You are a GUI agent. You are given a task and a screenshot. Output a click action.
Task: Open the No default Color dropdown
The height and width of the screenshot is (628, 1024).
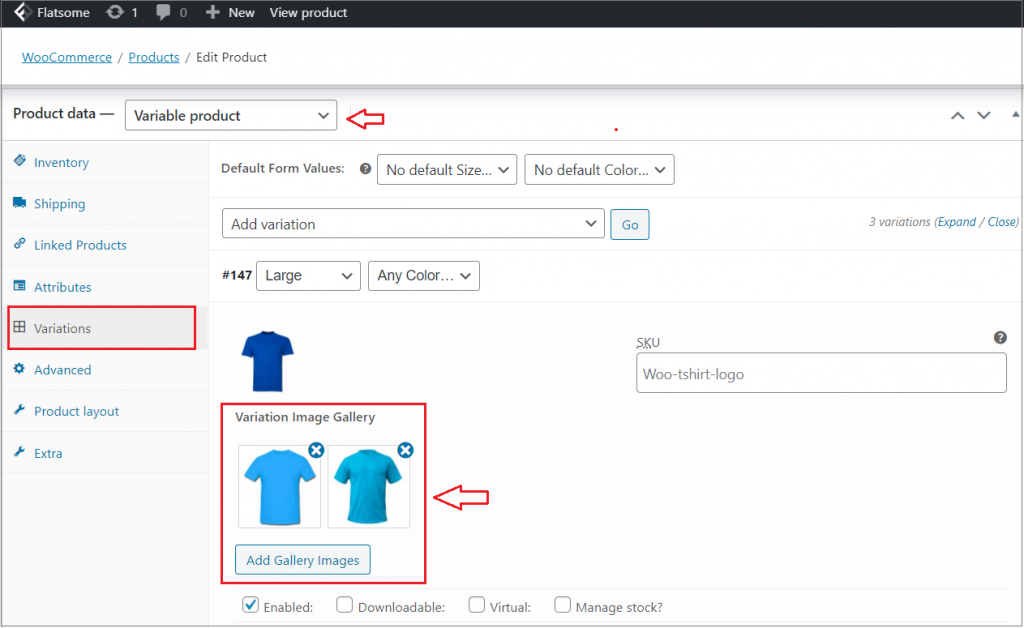[600, 170]
